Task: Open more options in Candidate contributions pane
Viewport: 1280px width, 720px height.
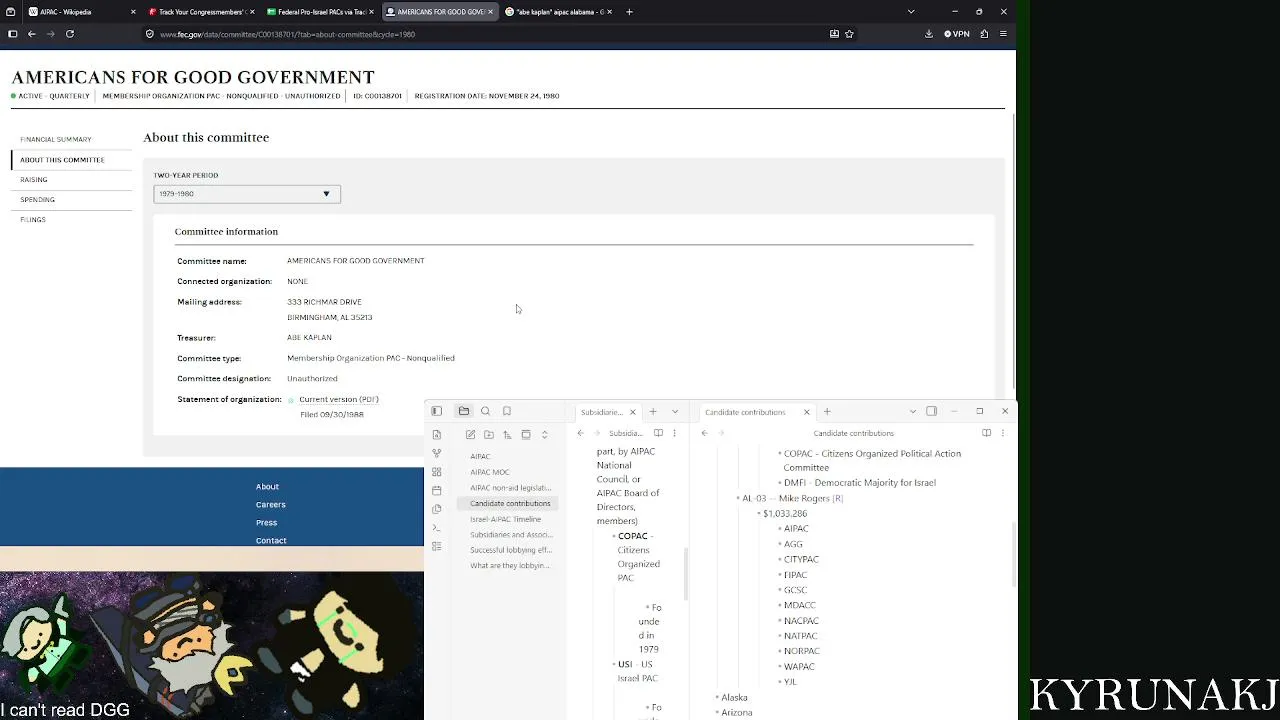Action: pos(1003,433)
